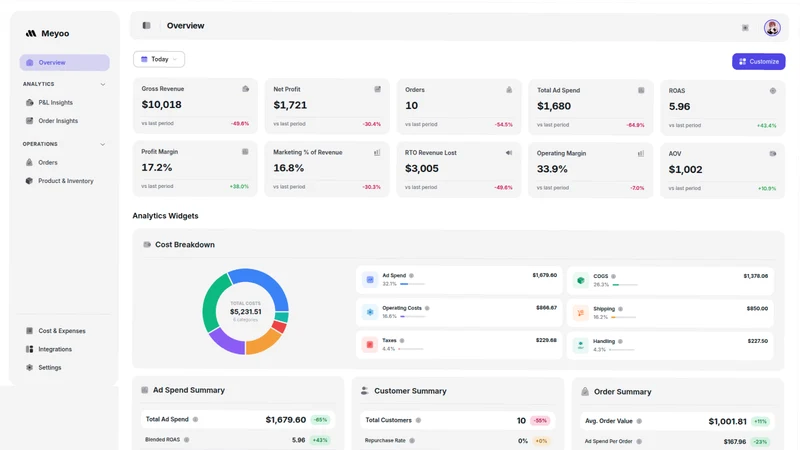Viewport: 800px width, 450px height.
Task: Click the RTO Revenue Lost megaphone icon
Action: [x=509, y=153]
